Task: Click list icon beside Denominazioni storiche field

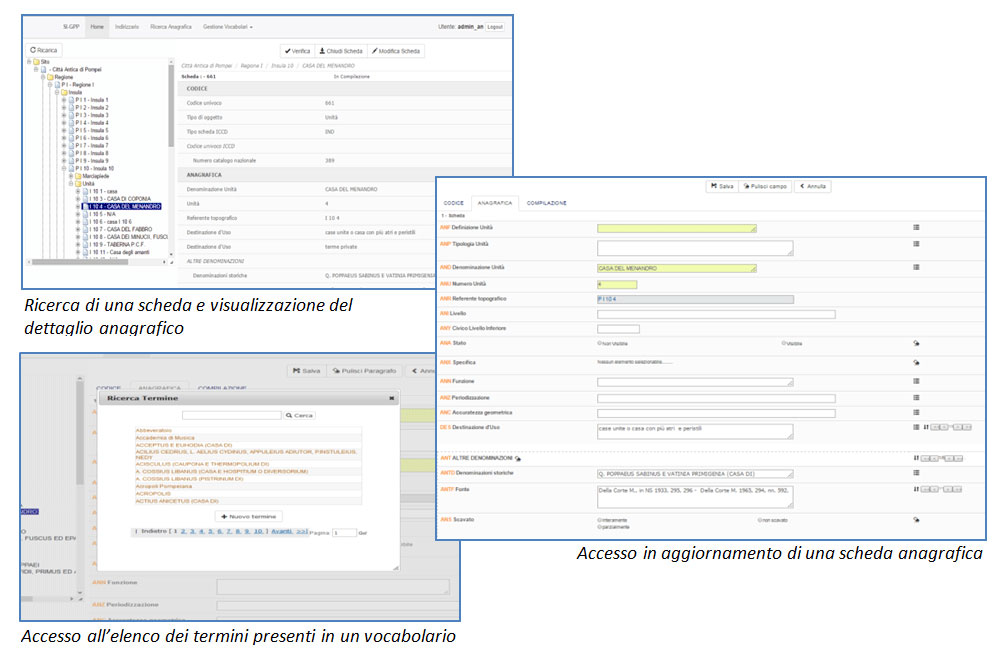Action: [x=916, y=473]
